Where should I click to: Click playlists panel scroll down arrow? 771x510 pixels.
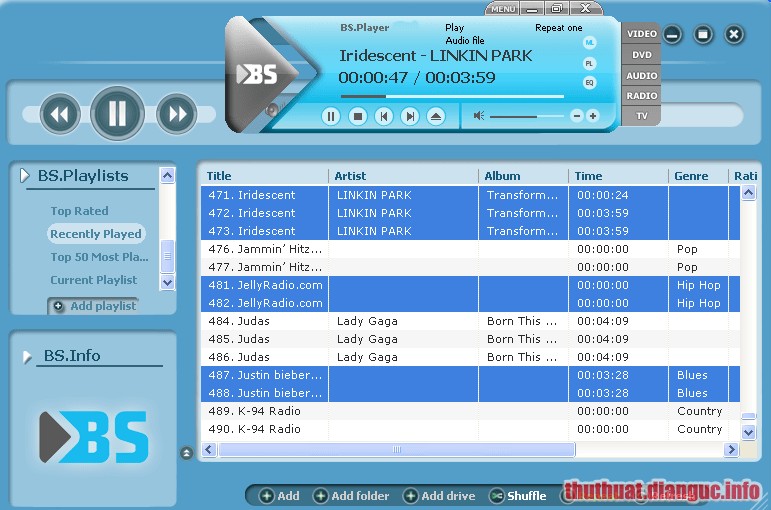168,282
